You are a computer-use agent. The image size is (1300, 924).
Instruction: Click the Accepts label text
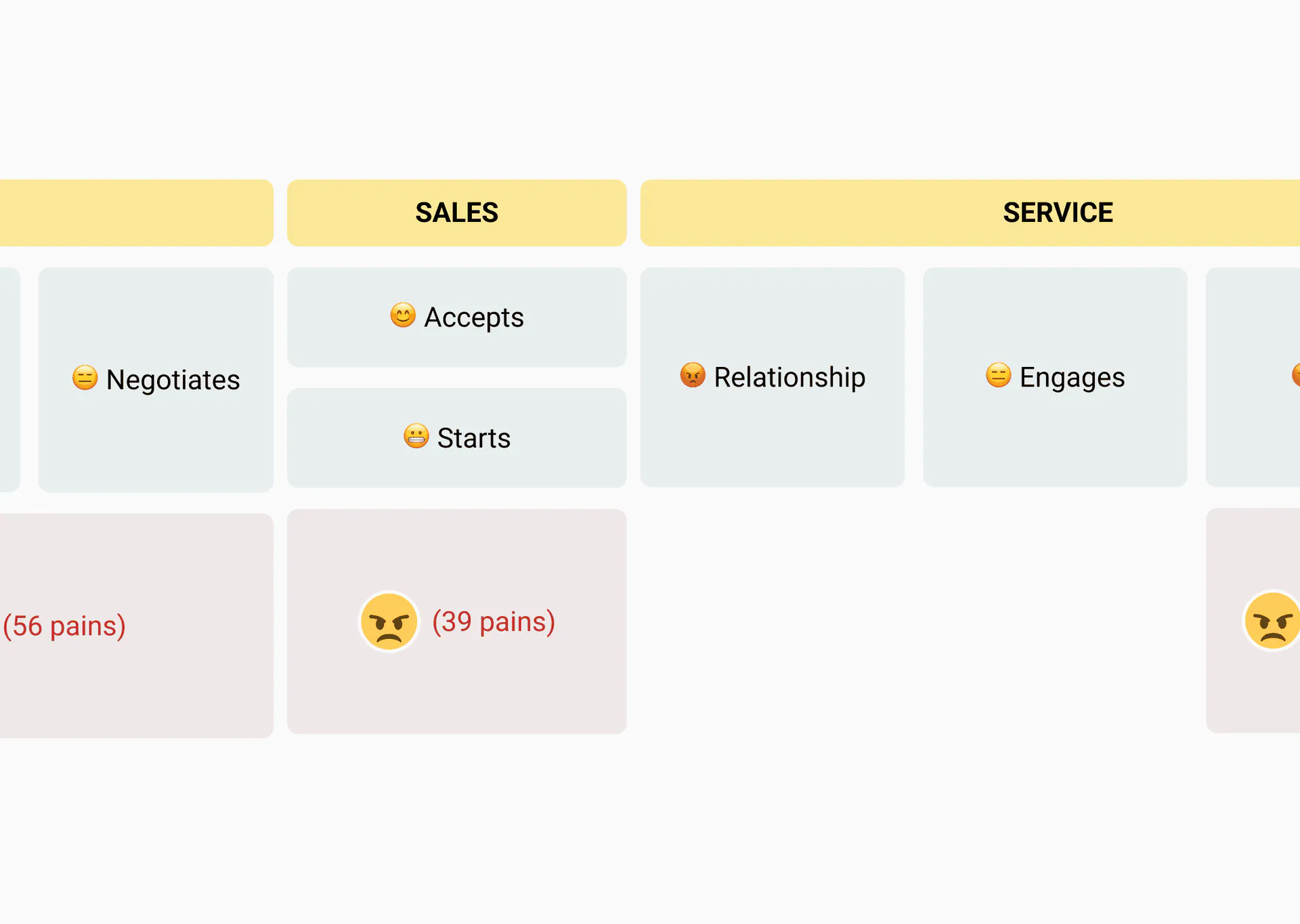[x=474, y=317]
